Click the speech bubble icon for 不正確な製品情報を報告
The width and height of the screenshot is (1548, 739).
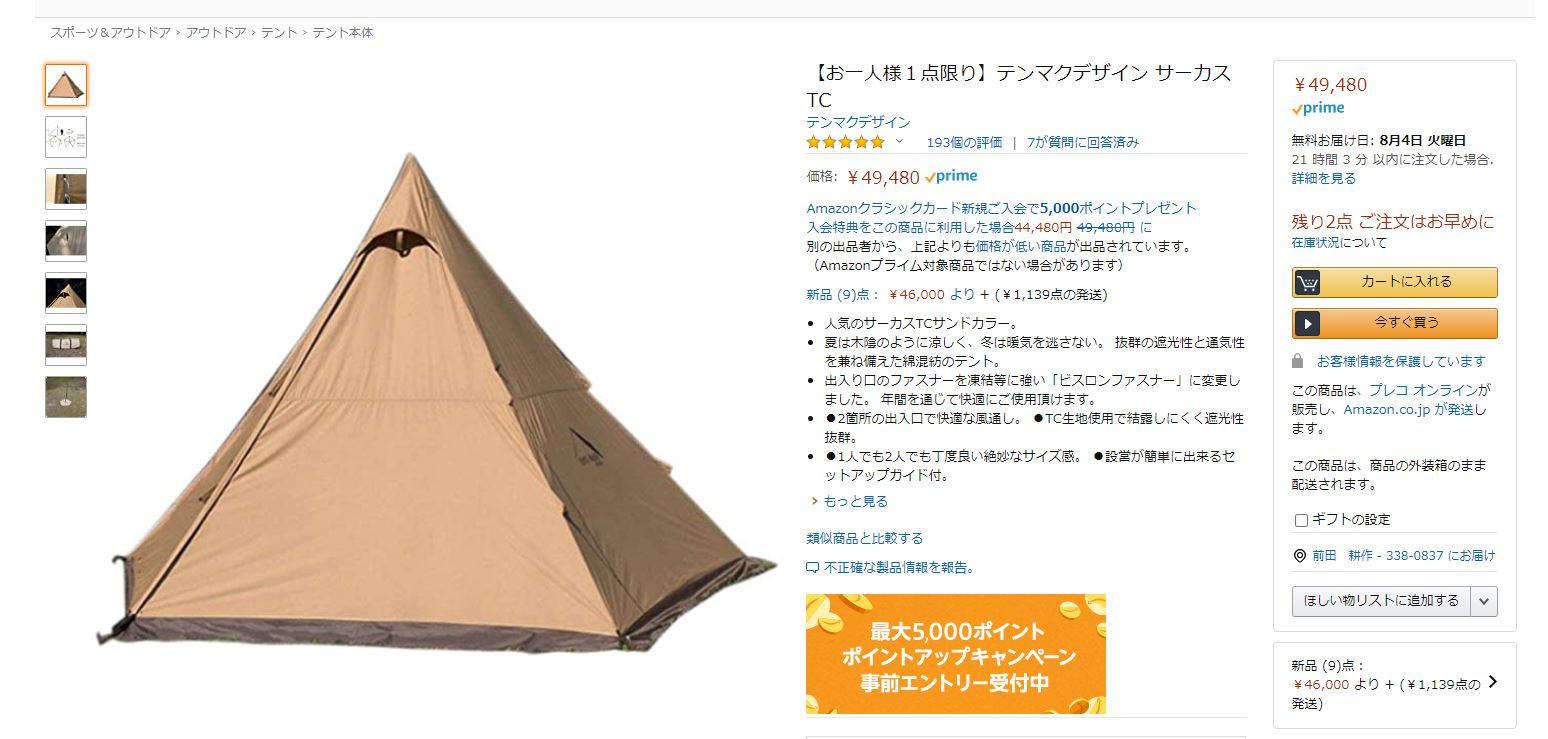click(813, 567)
